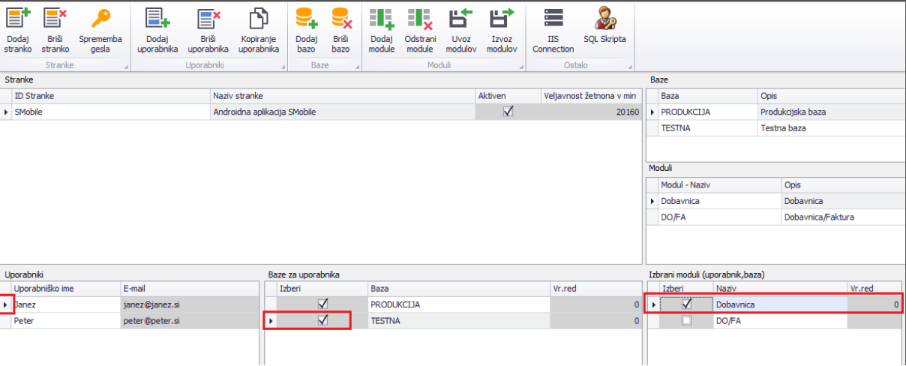The width and height of the screenshot is (906, 366).
Task: Expand Uporabniki ribbon group launcher
Action: click(x=283, y=68)
